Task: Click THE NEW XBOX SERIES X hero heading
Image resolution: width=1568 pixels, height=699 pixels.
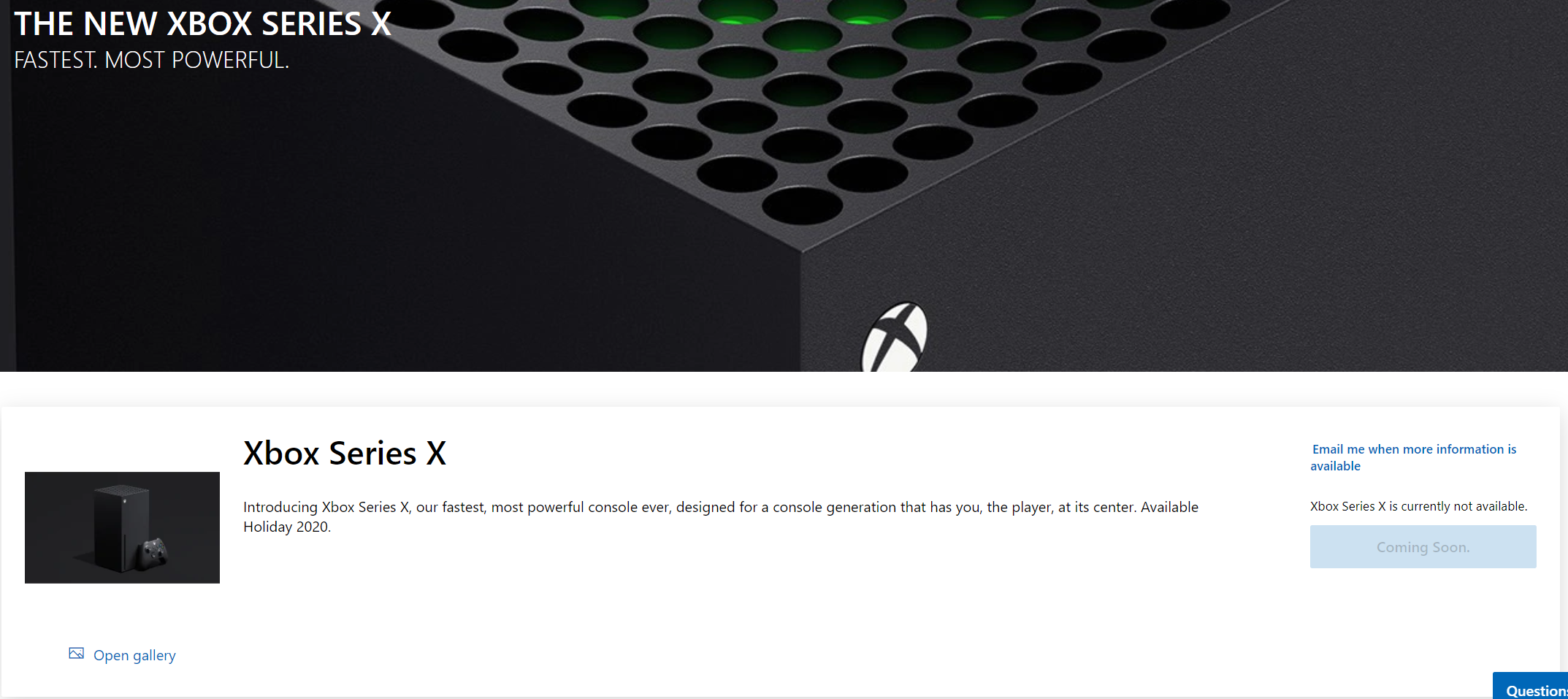Action: point(203,23)
